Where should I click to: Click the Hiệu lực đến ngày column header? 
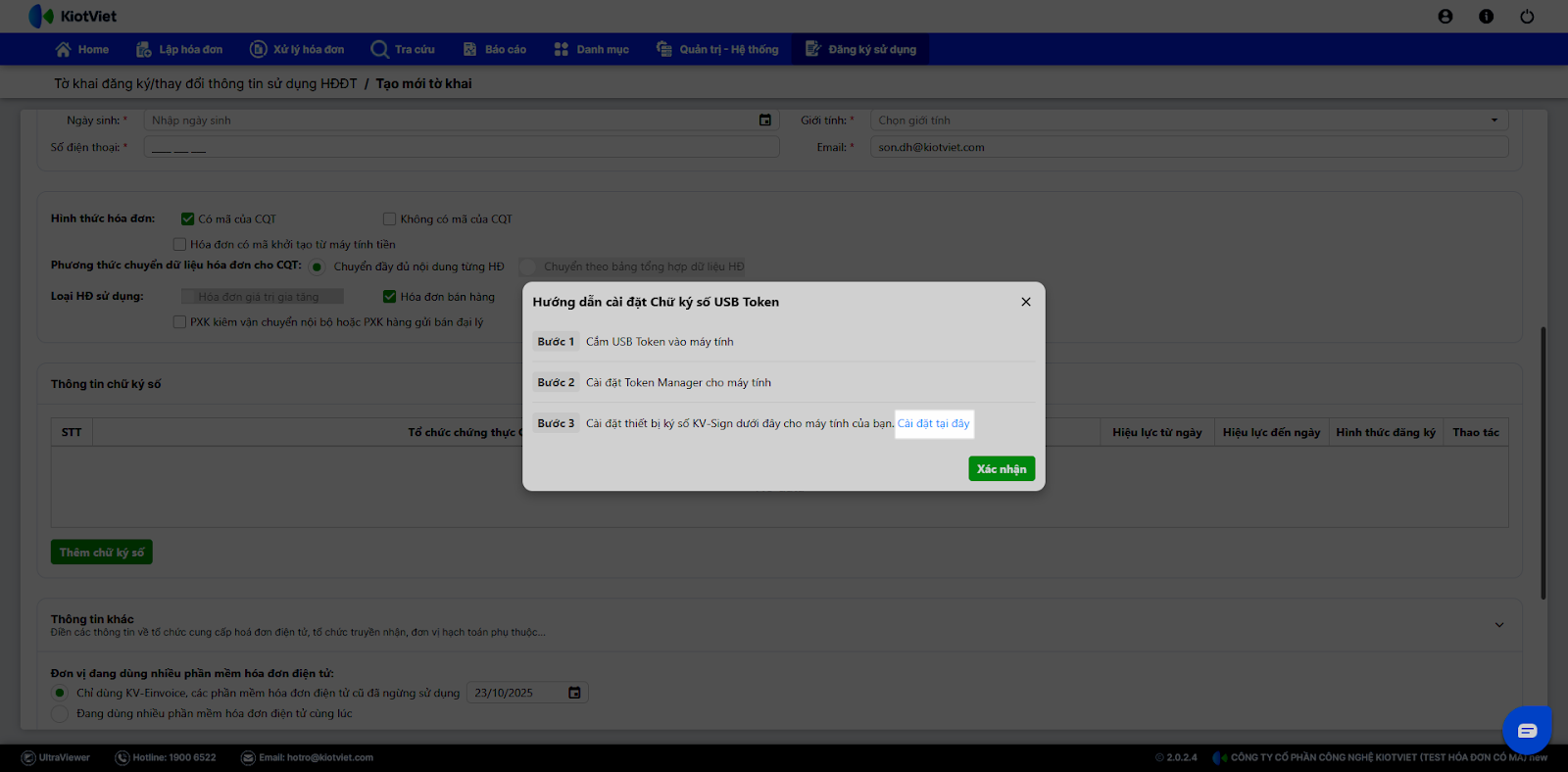coord(1271,432)
